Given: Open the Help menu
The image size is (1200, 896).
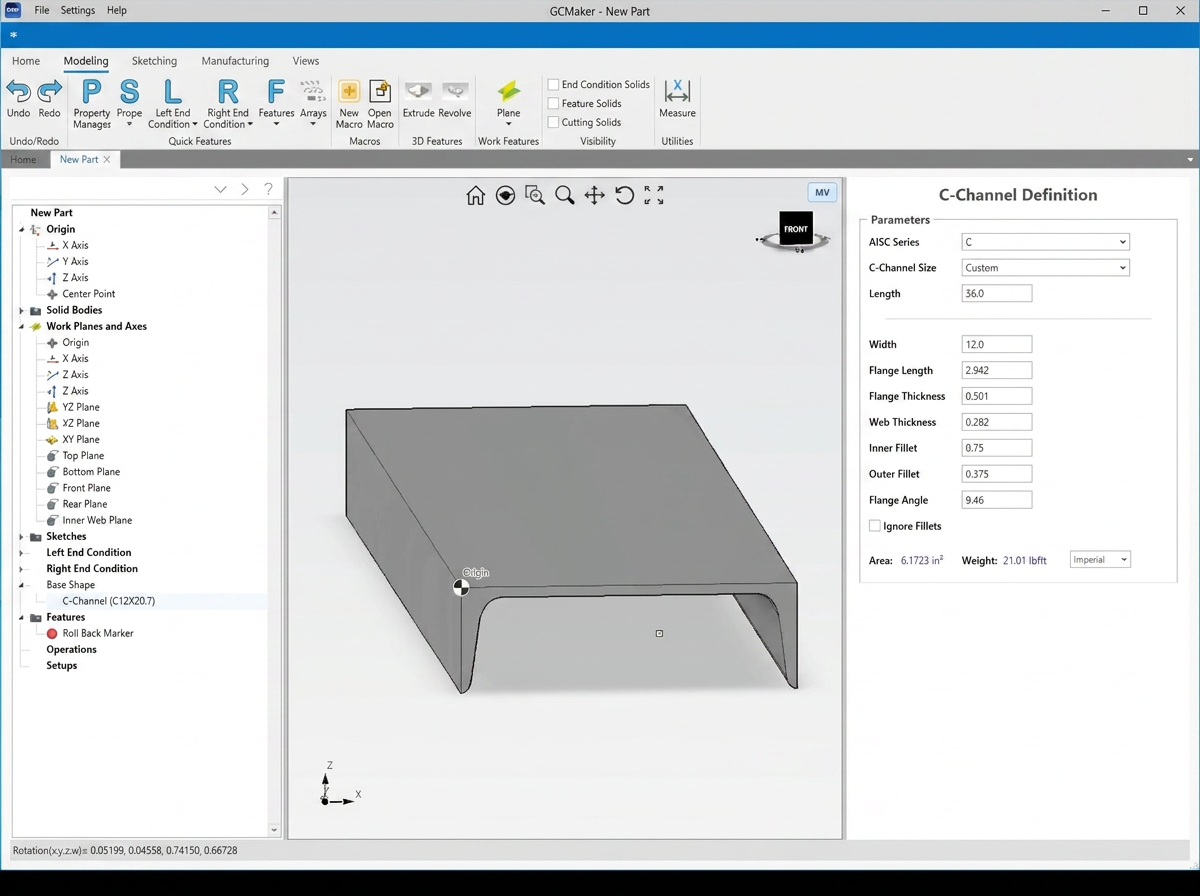Looking at the screenshot, I should (x=117, y=10).
